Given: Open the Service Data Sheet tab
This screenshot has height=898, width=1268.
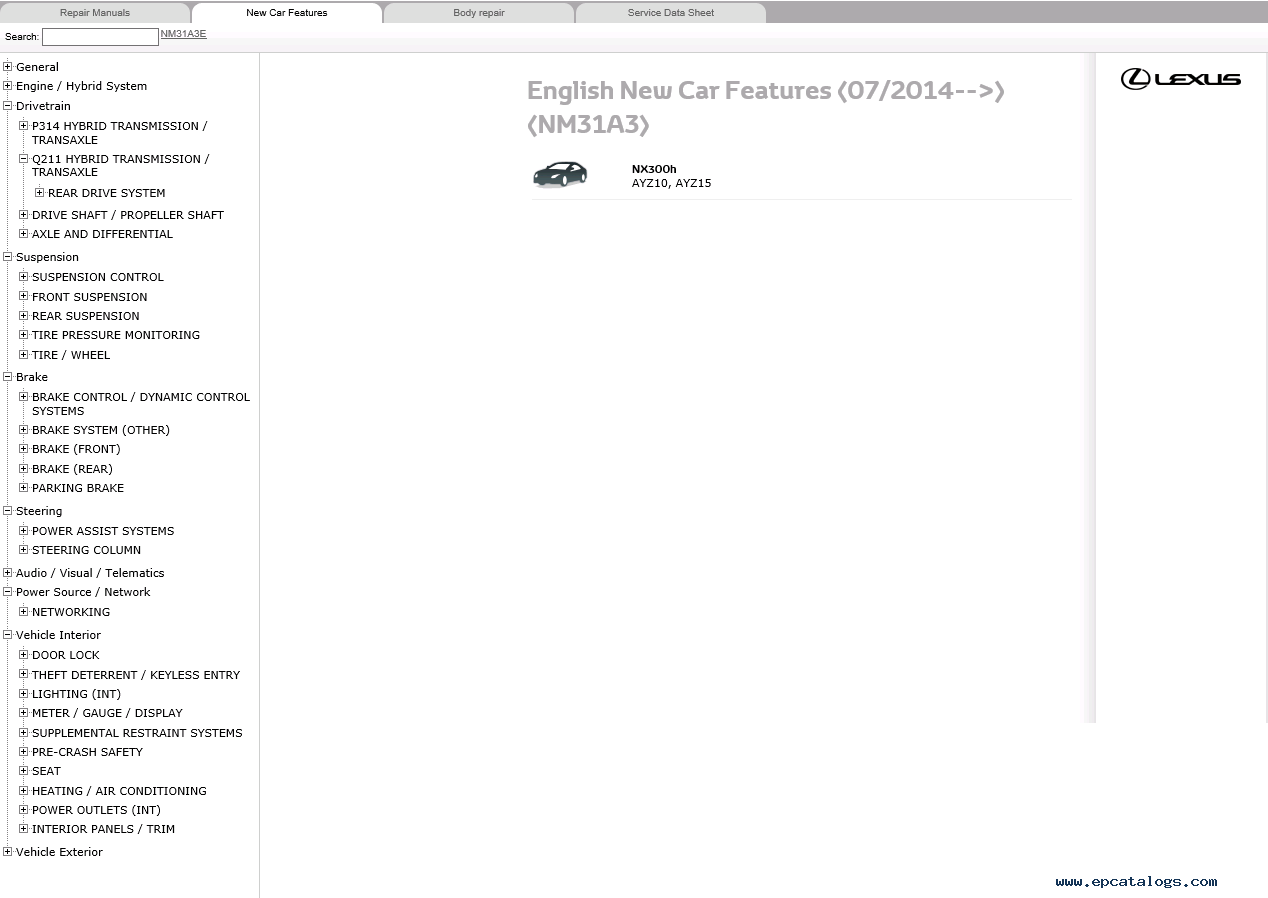Looking at the screenshot, I should point(671,13).
